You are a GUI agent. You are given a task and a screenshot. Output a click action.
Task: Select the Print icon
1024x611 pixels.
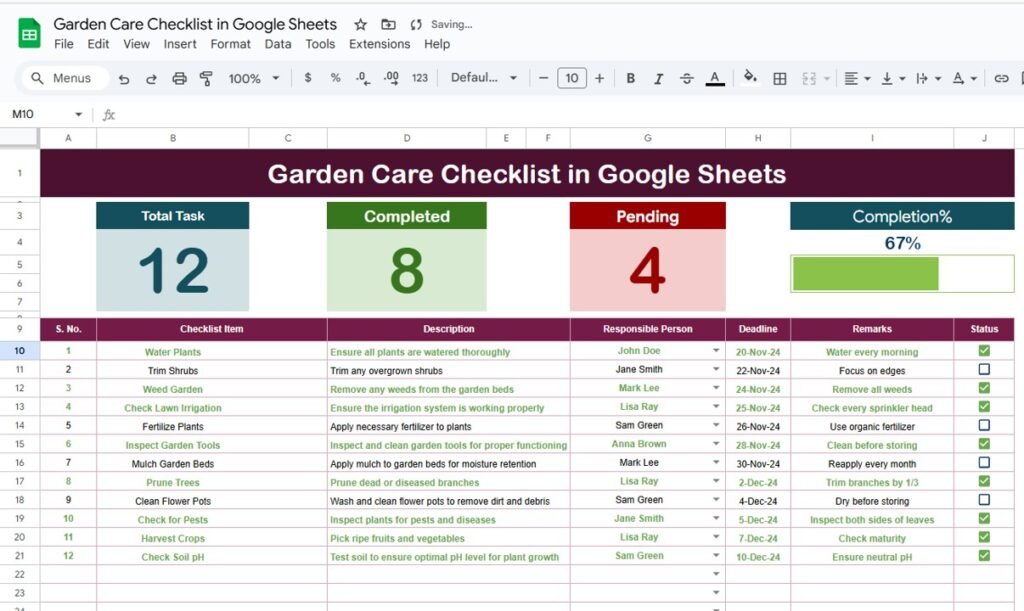click(180, 77)
